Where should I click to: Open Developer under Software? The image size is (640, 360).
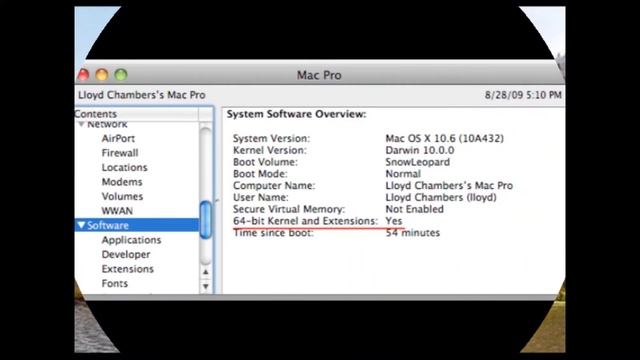click(126, 254)
